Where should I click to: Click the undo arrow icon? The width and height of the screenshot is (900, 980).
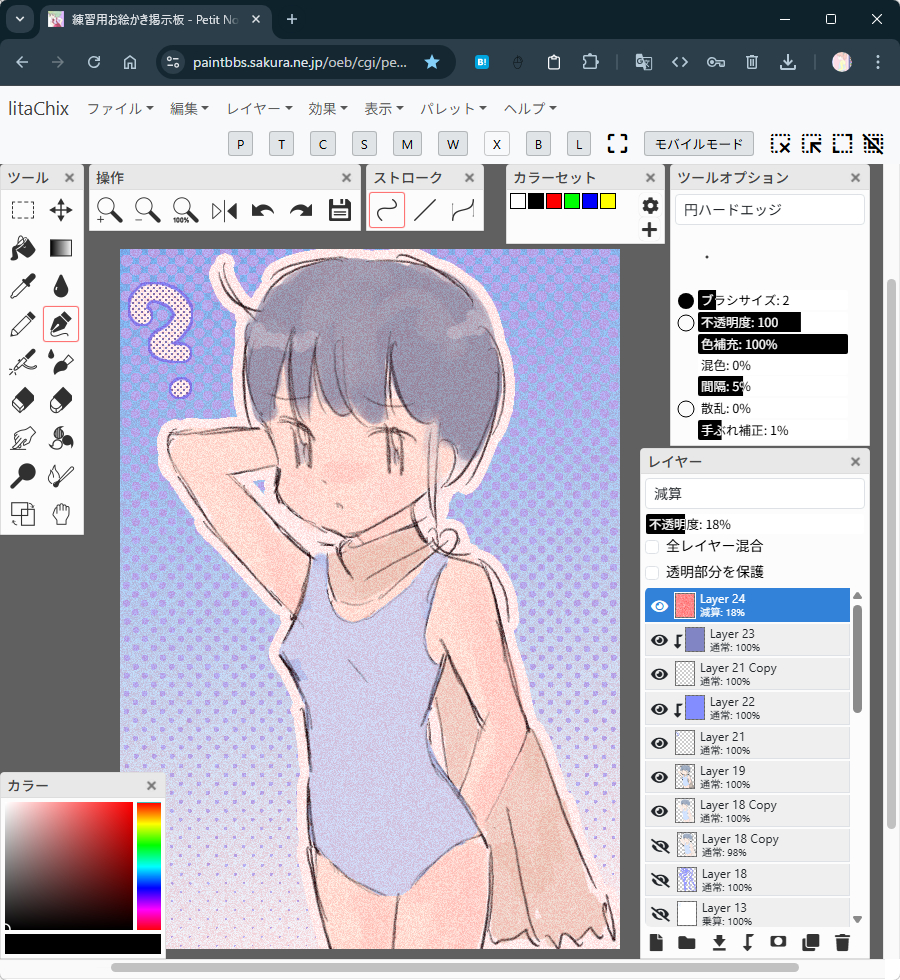coord(263,210)
